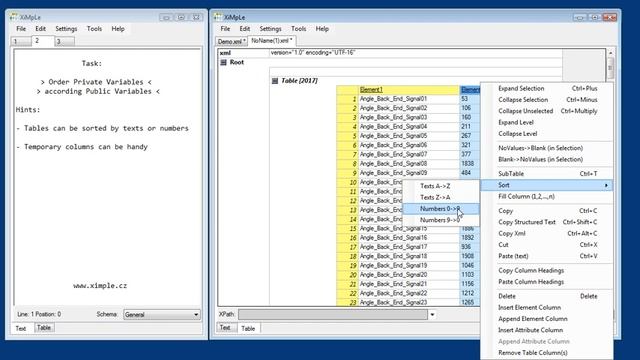This screenshot has width=640, height=360.
Task: Switch to Table view in right window
Action: point(248,328)
